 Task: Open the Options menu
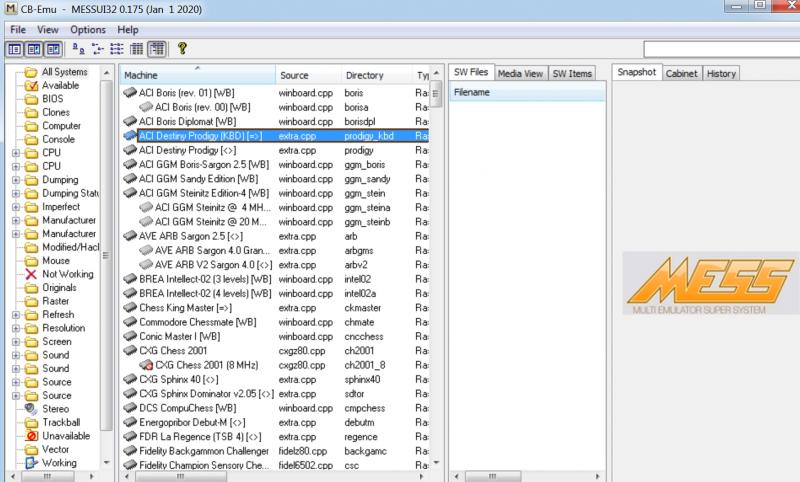tap(87, 30)
